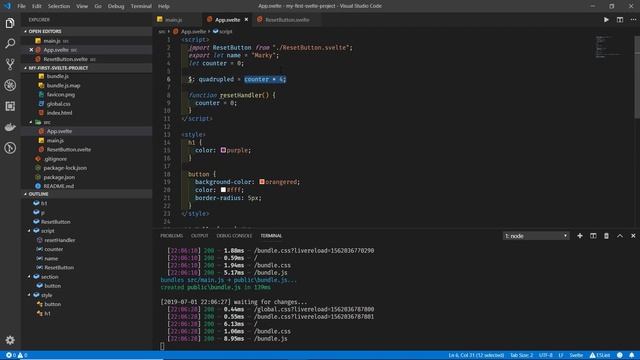The height and width of the screenshot is (360, 640).
Task: Select resetHandler in the Outline
Action: 60,240
